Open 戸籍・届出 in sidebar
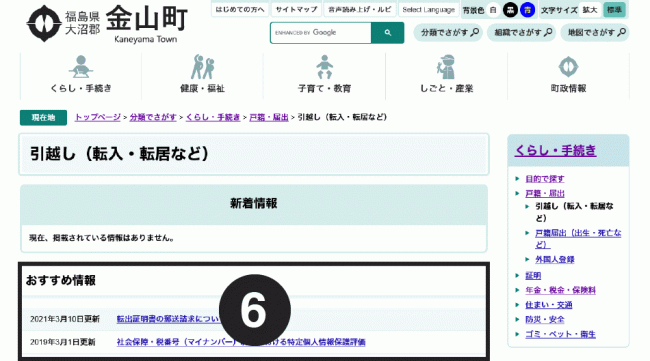 click(x=545, y=194)
